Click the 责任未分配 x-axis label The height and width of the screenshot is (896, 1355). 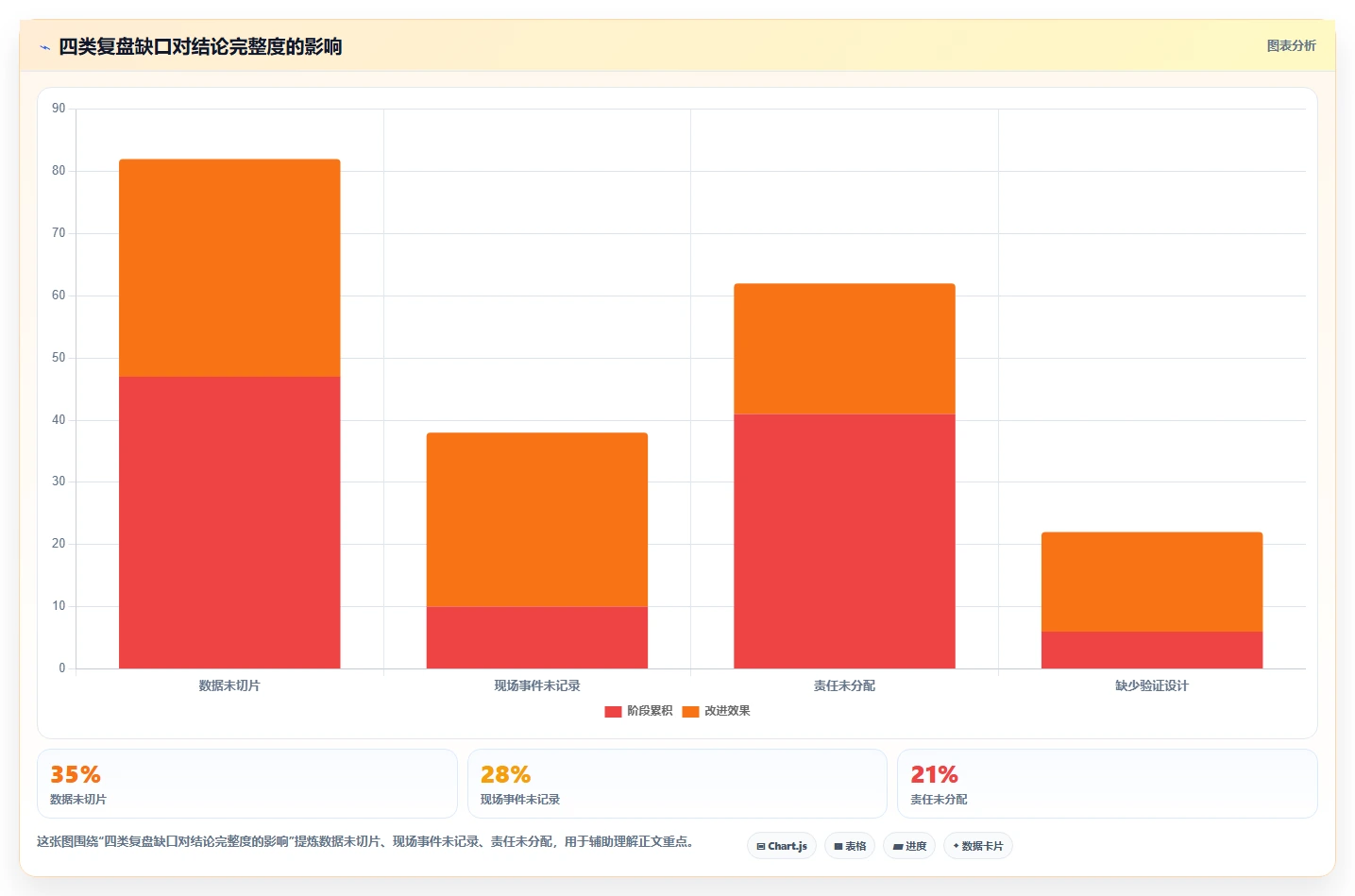(x=844, y=685)
